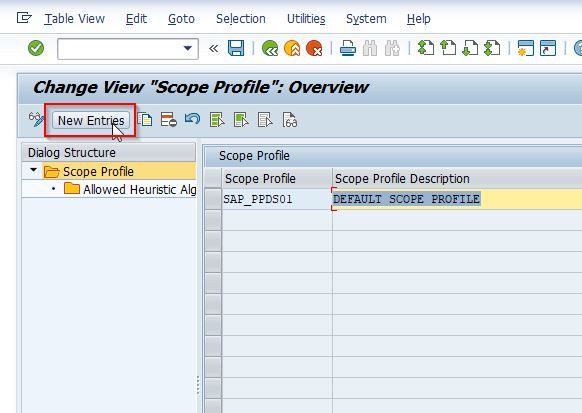
Task: Toggle Display/Change glasses pencil icon
Action: [x=36, y=119]
